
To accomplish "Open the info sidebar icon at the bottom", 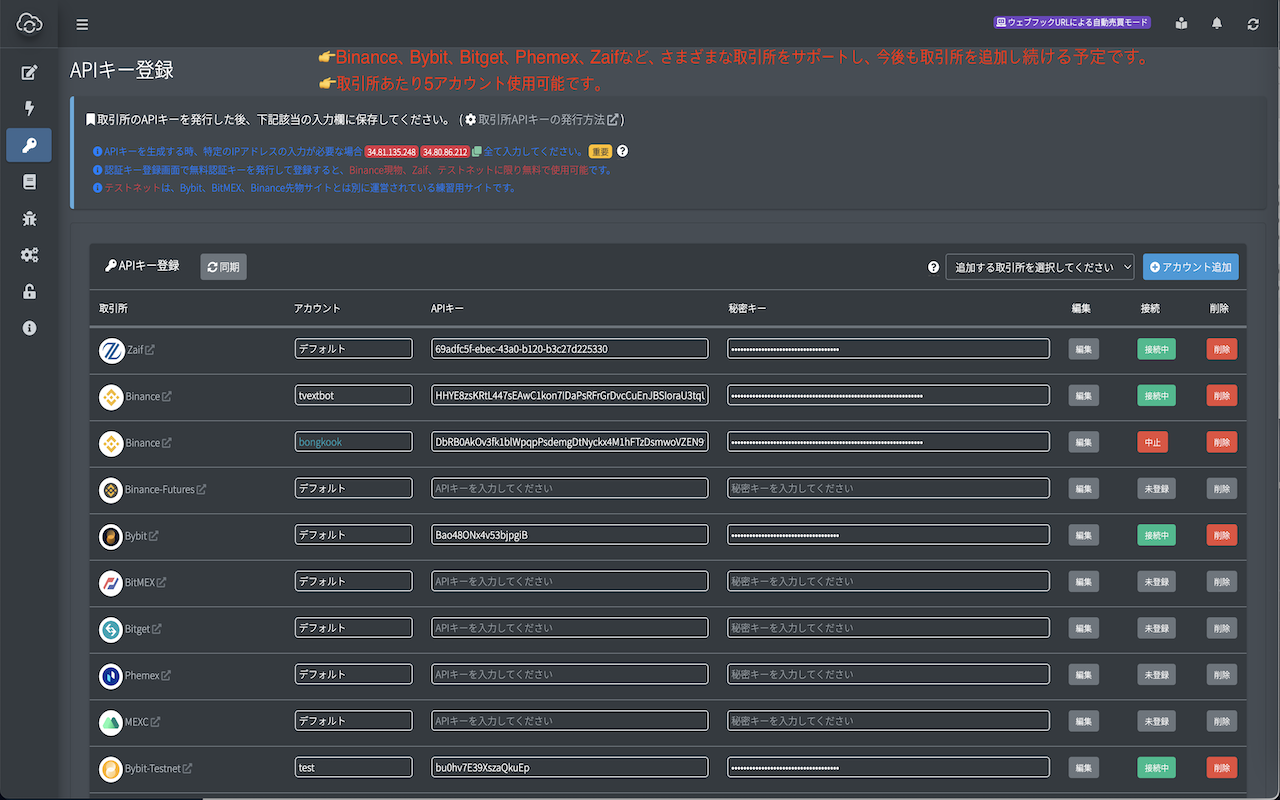I will (x=29, y=327).
